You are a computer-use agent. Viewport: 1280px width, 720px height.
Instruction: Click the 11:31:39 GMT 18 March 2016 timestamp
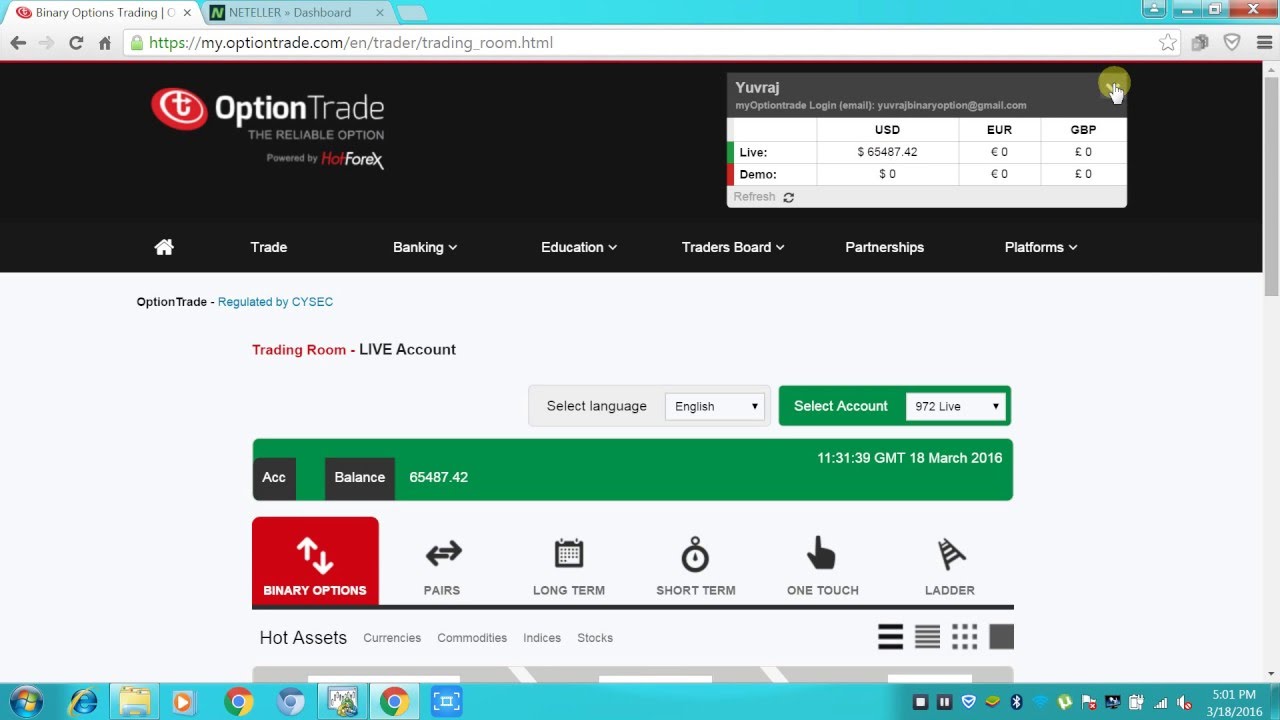[909, 458]
